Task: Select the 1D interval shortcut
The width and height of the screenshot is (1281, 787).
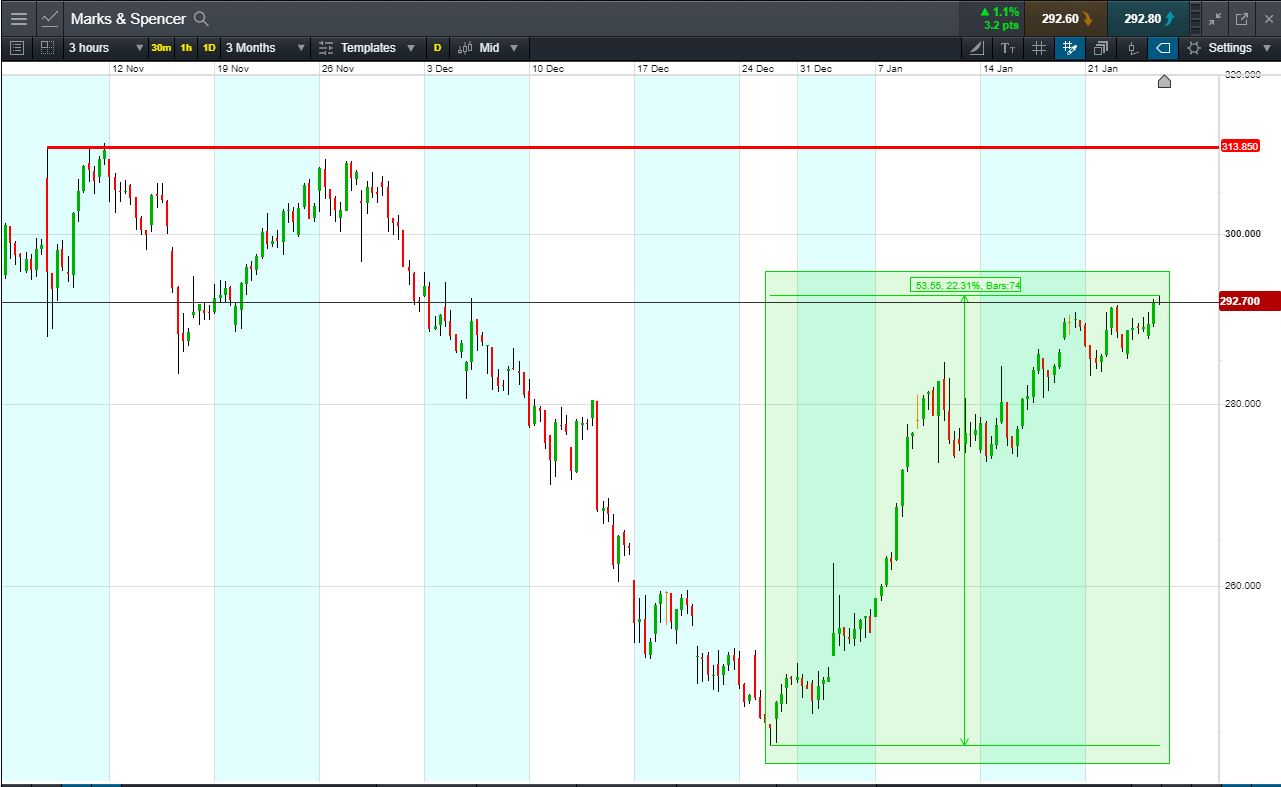Action: (x=209, y=47)
